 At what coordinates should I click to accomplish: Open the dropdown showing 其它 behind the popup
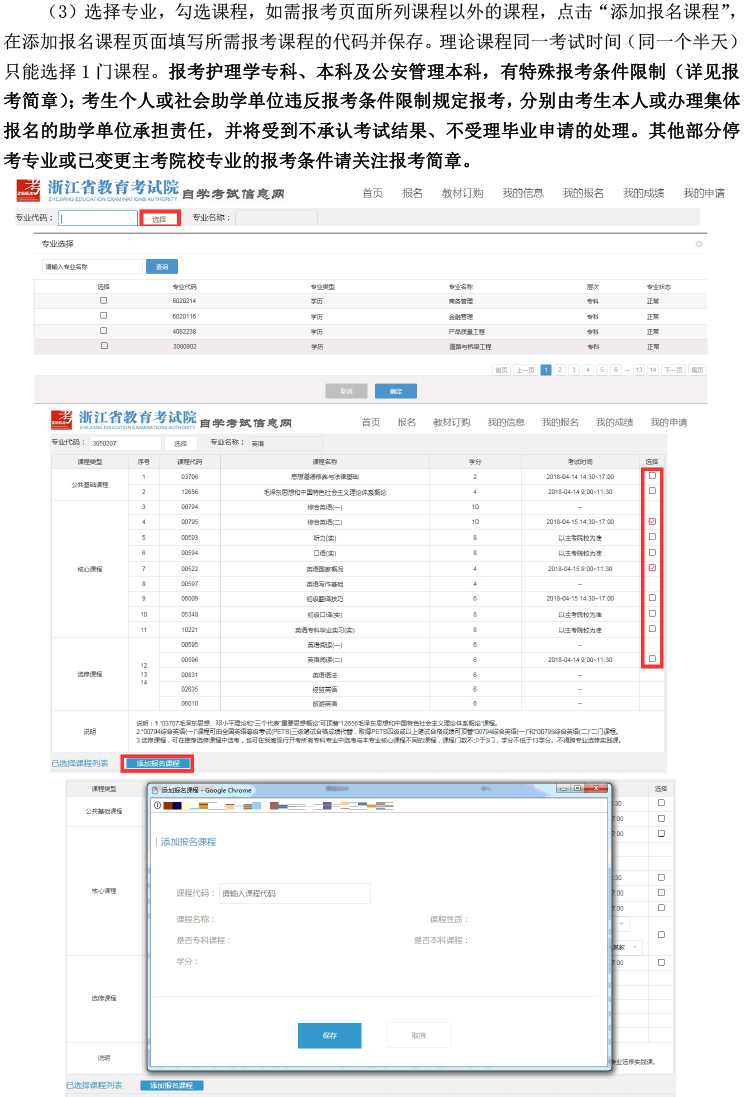pos(626,947)
